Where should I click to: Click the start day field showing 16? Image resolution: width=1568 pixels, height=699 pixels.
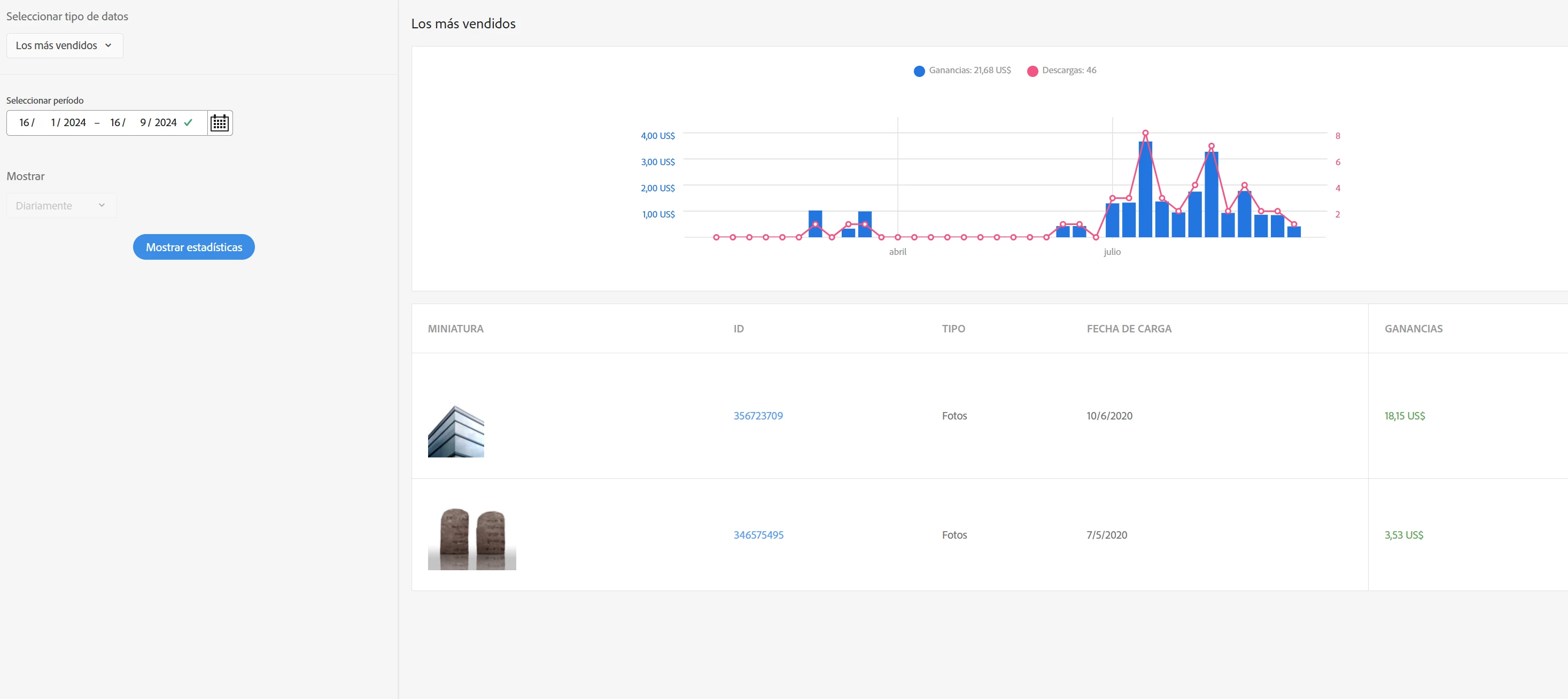(x=25, y=122)
